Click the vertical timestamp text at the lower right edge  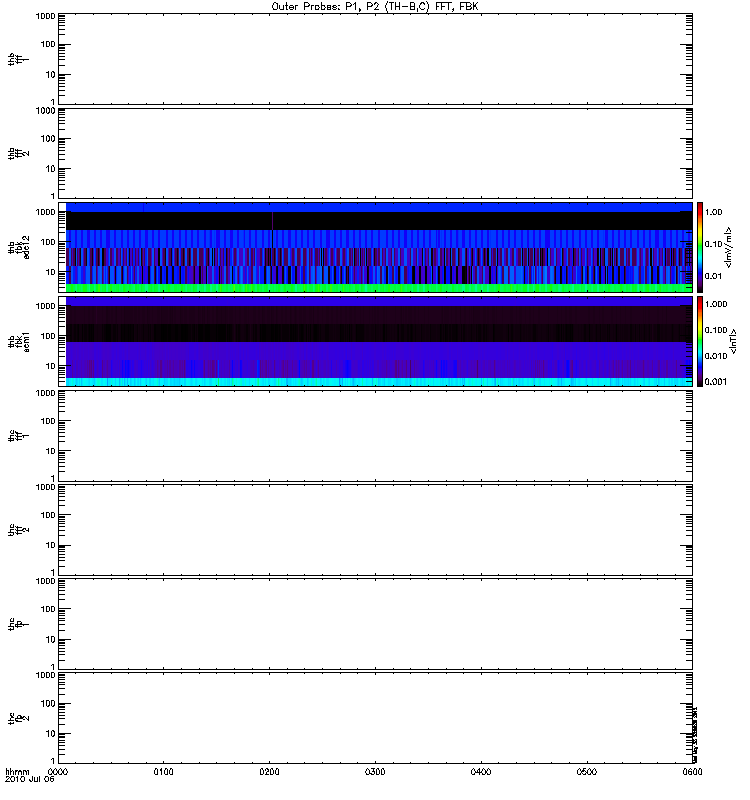pos(695,735)
